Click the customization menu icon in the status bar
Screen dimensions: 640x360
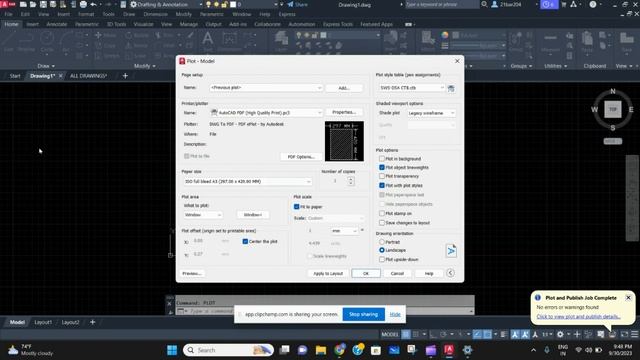634,334
